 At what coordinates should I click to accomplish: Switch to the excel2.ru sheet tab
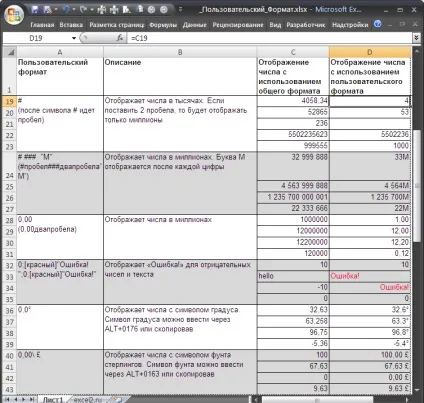click(x=87, y=399)
